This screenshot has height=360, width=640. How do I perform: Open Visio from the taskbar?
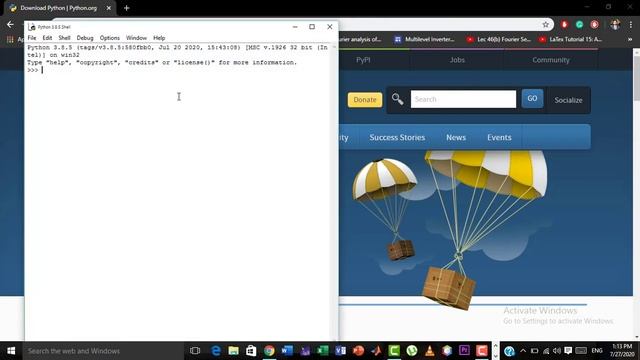pyautogui.click(x=340, y=351)
